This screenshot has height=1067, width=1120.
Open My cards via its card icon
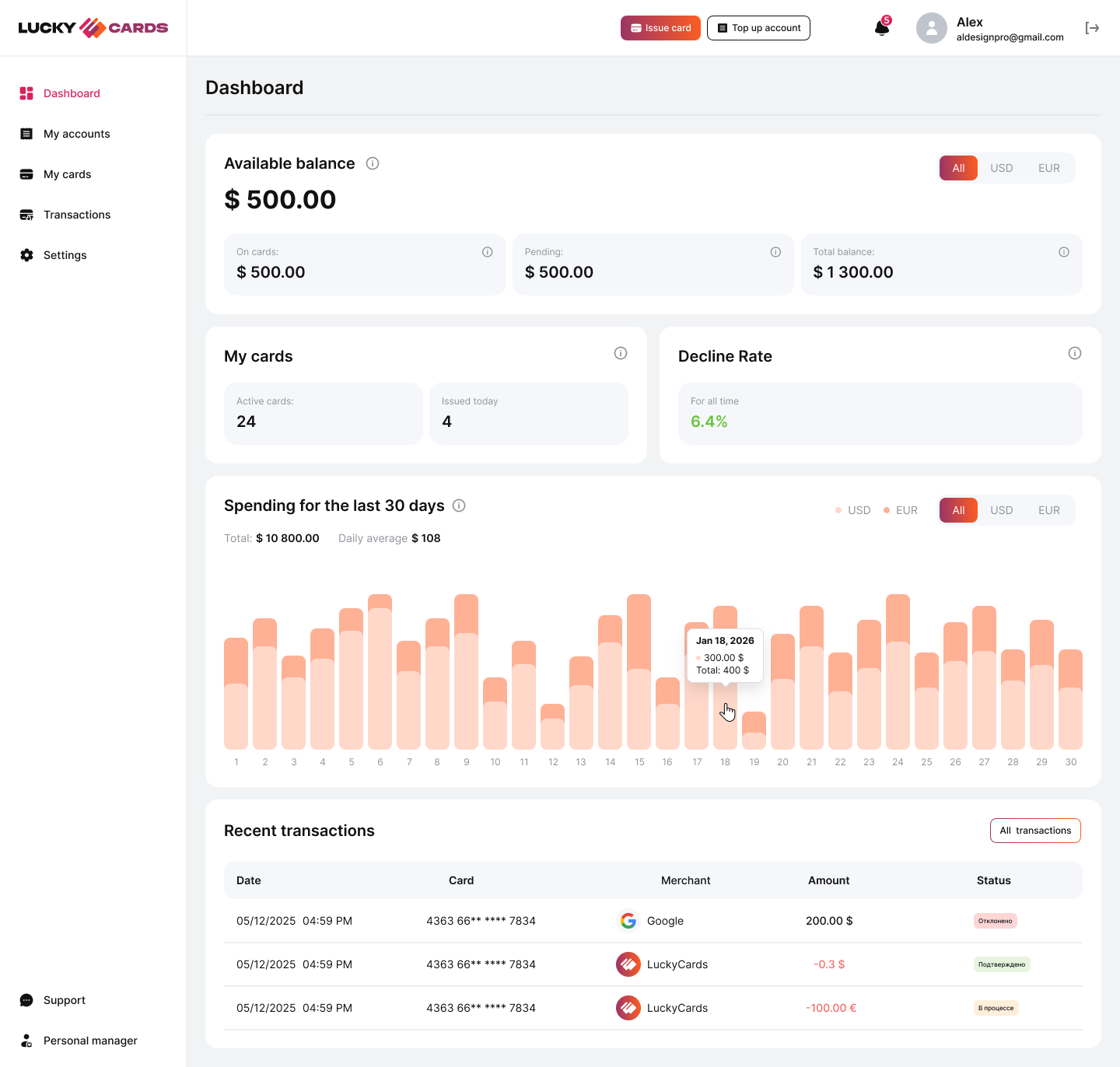26,173
